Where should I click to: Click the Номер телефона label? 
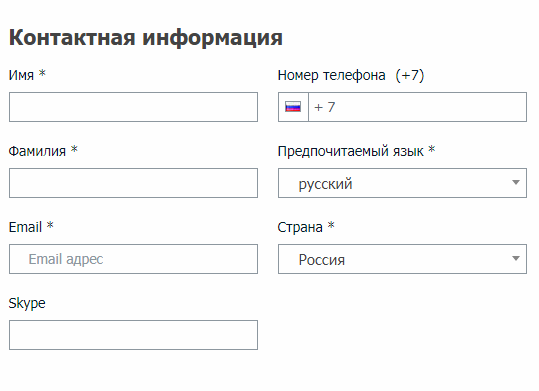point(331,75)
